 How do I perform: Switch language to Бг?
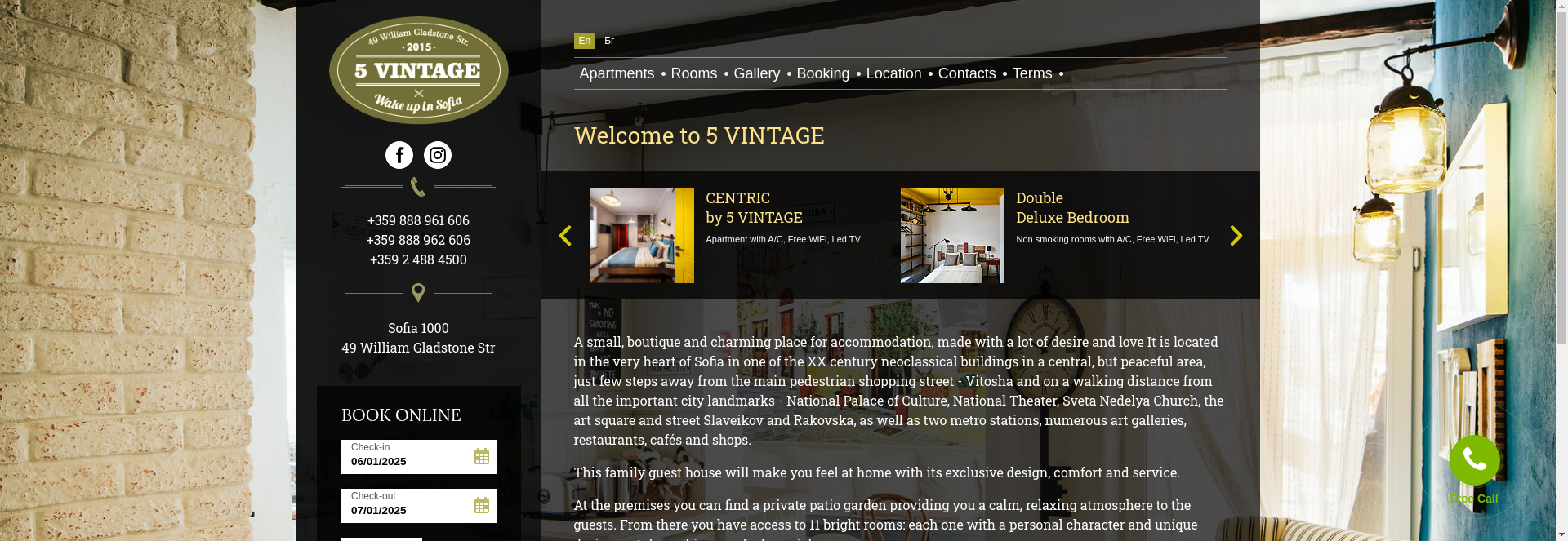click(x=609, y=41)
